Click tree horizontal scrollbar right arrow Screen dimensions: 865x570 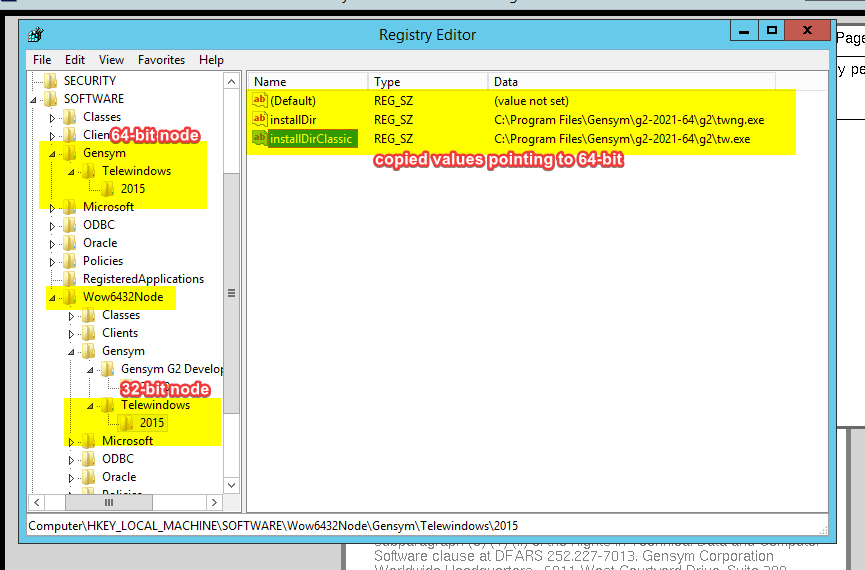[215, 502]
